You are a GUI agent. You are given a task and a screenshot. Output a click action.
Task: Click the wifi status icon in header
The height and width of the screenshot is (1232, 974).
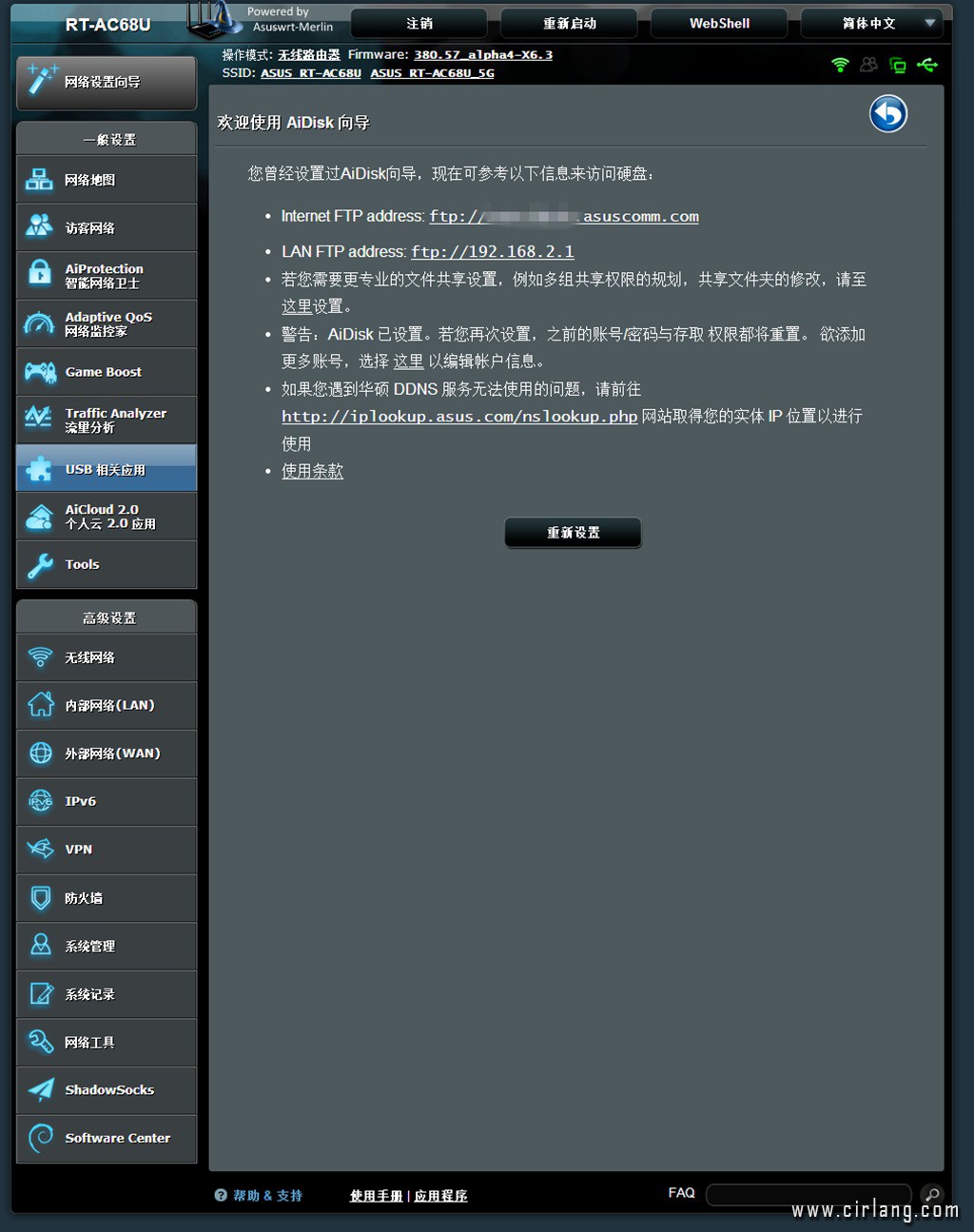(840, 65)
